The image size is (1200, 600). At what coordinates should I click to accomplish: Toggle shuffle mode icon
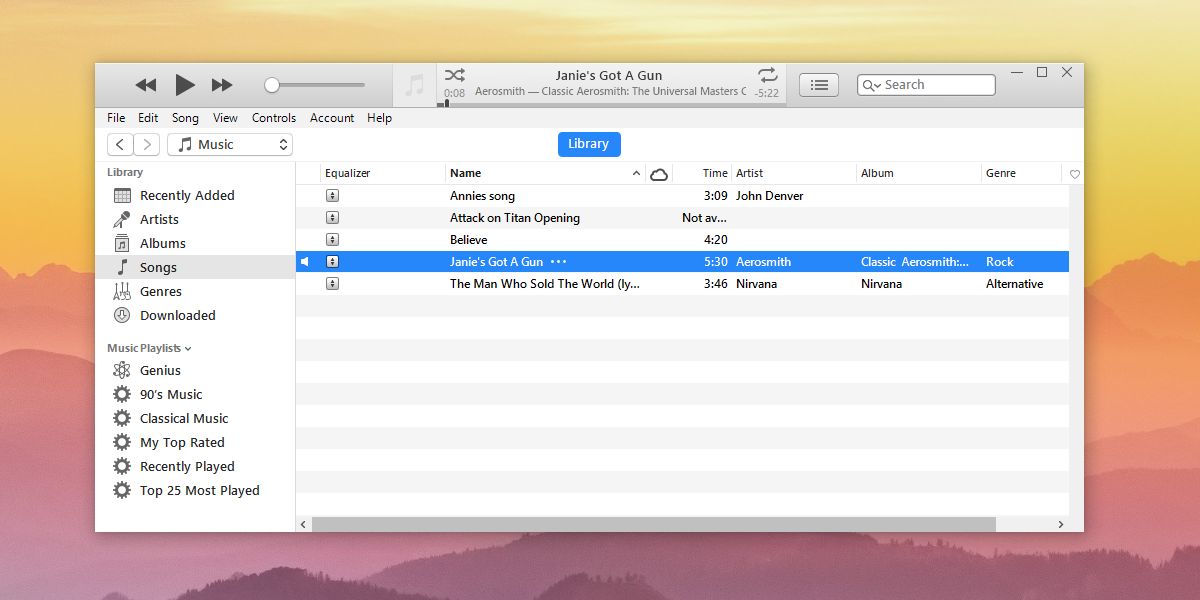coord(455,75)
